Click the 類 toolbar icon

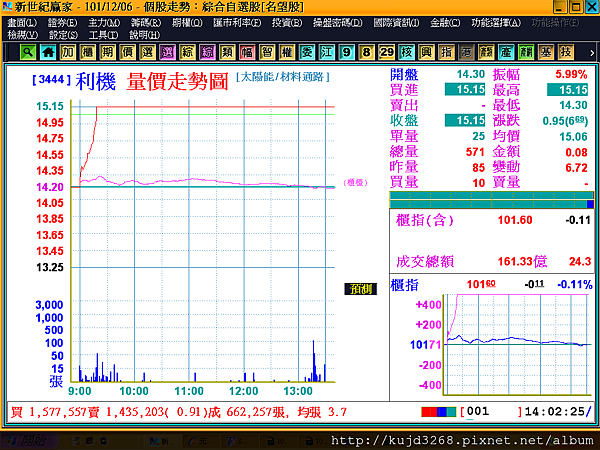(227, 52)
